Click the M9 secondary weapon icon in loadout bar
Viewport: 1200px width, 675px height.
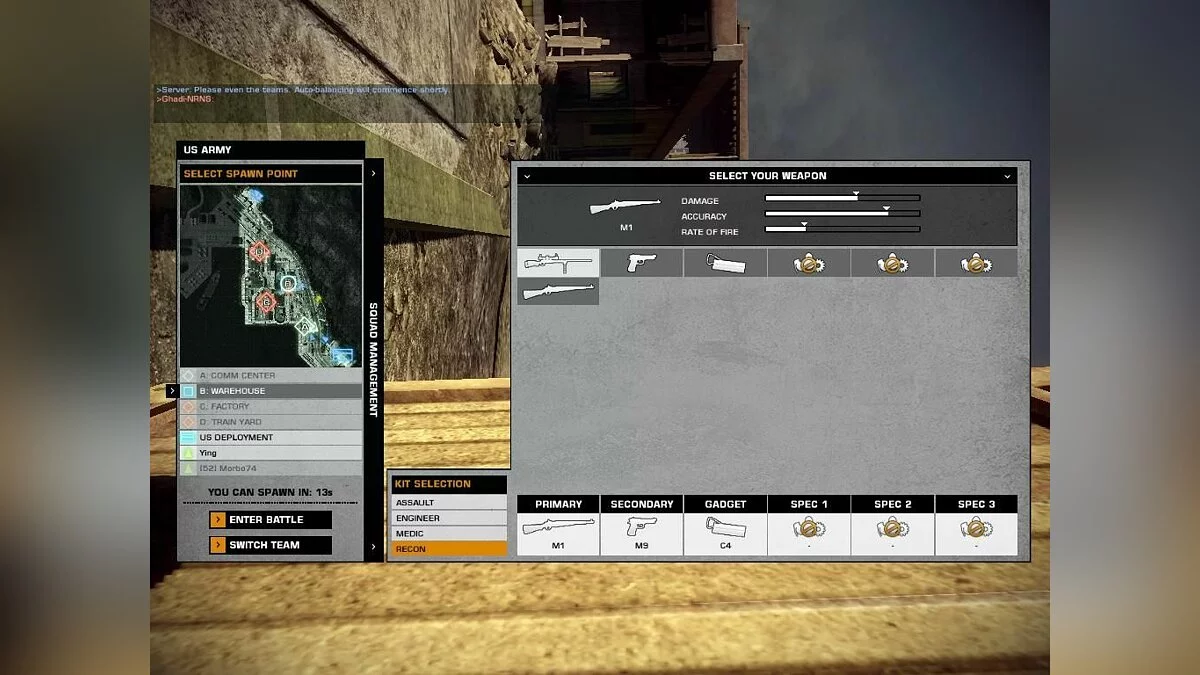(x=641, y=528)
